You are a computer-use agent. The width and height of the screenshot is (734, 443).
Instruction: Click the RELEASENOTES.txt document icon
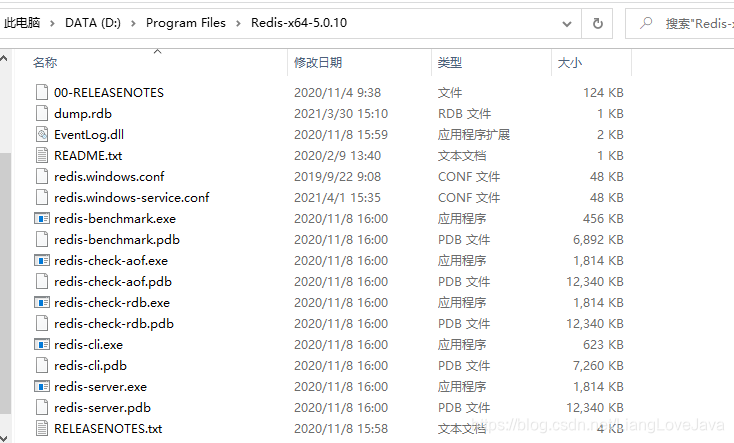pyautogui.click(x=42, y=428)
